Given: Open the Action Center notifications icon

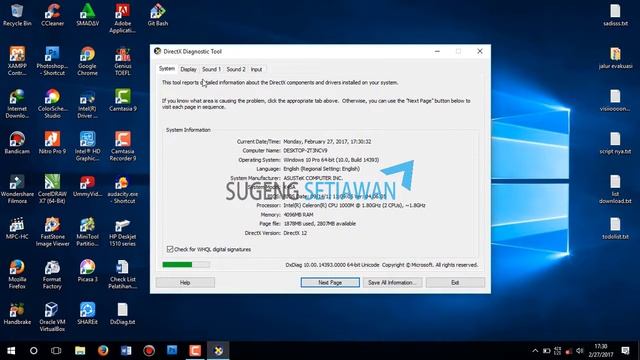Looking at the screenshot, I should click(625, 351).
